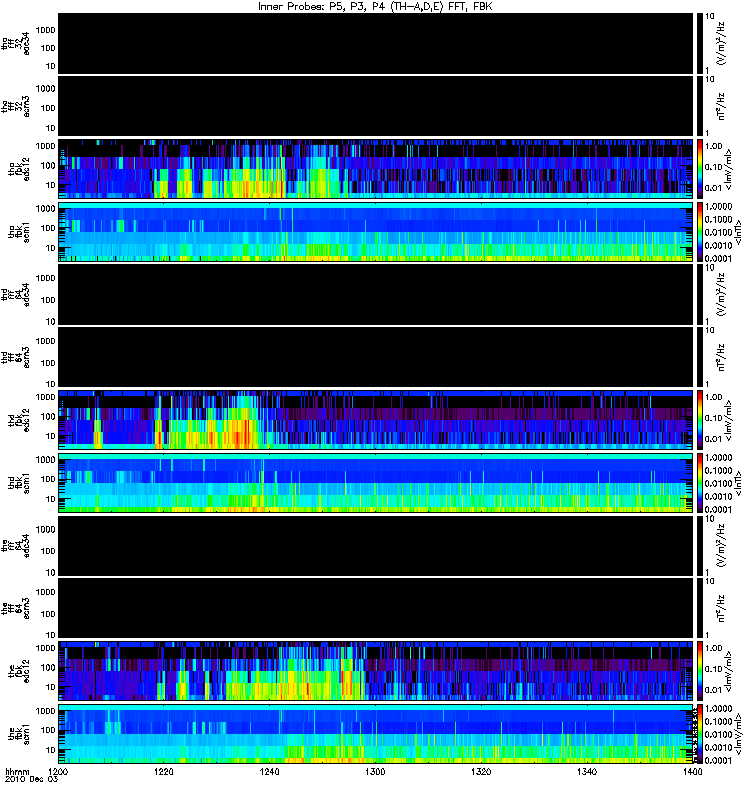Select the the fff 64 scm3 black panel
The width and height of the screenshot is (750, 800).
376,608
